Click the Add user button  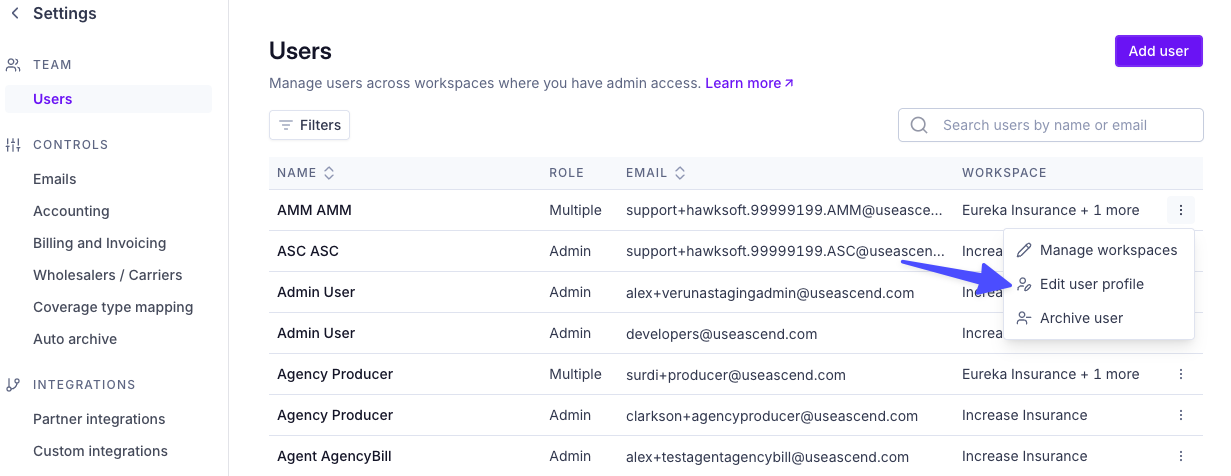(1158, 51)
